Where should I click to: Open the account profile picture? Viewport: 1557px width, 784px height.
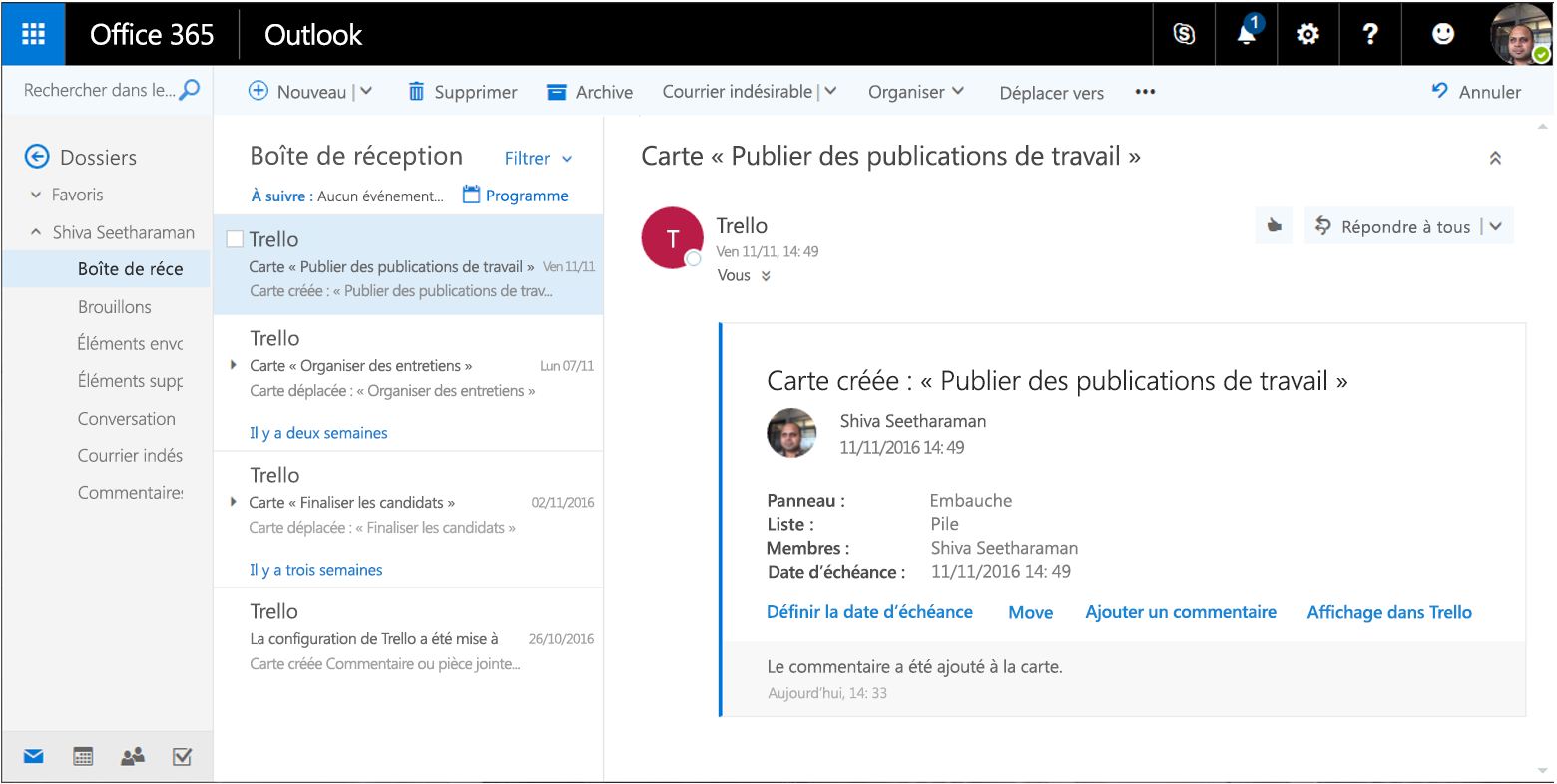tap(1521, 34)
